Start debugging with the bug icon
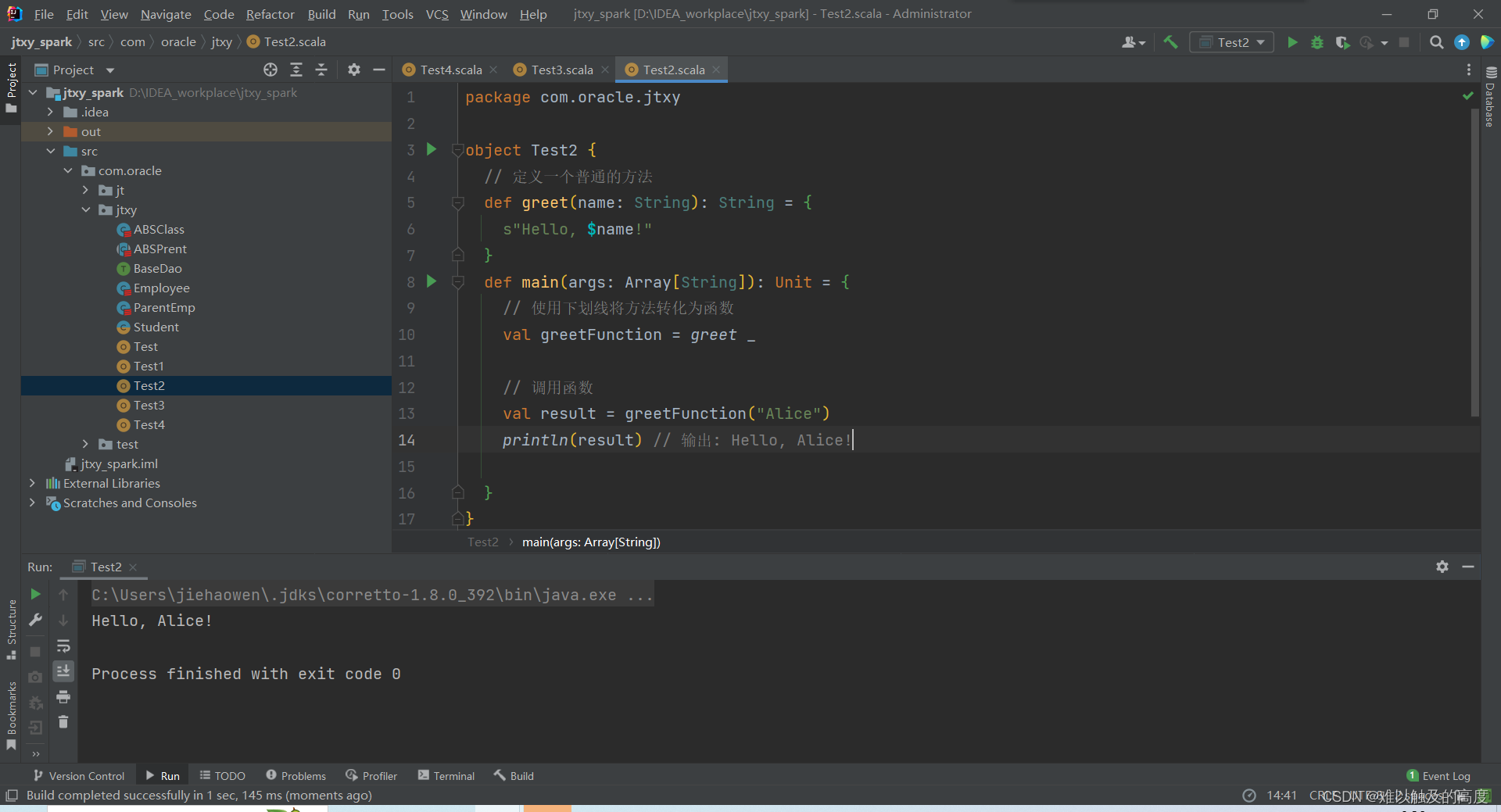This screenshot has height=812, width=1501. point(1317,42)
